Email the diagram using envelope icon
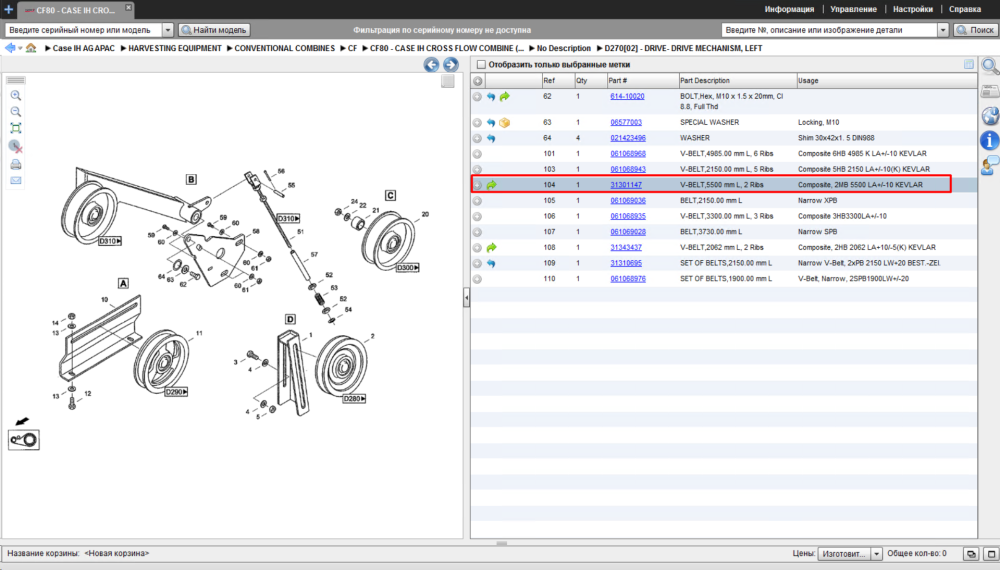Screen dimensions: 1000x570 16,180
